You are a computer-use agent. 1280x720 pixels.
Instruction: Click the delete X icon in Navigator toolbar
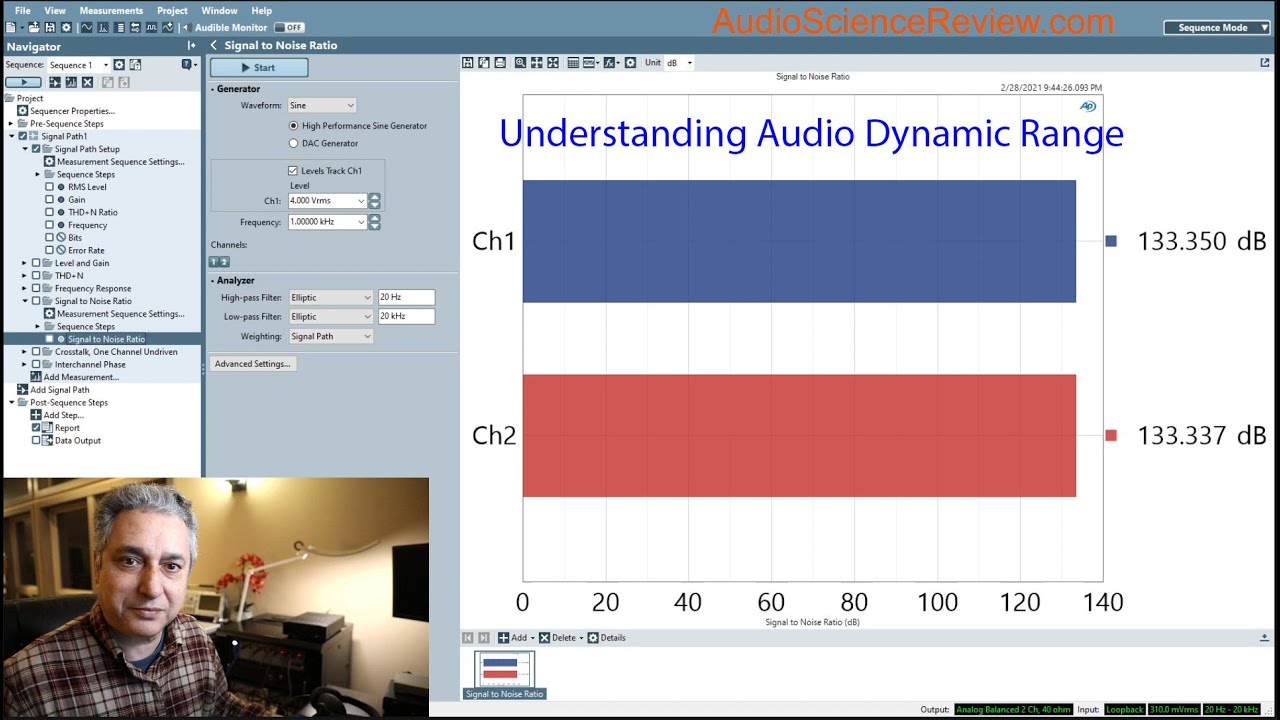pyautogui.click(x=87, y=82)
